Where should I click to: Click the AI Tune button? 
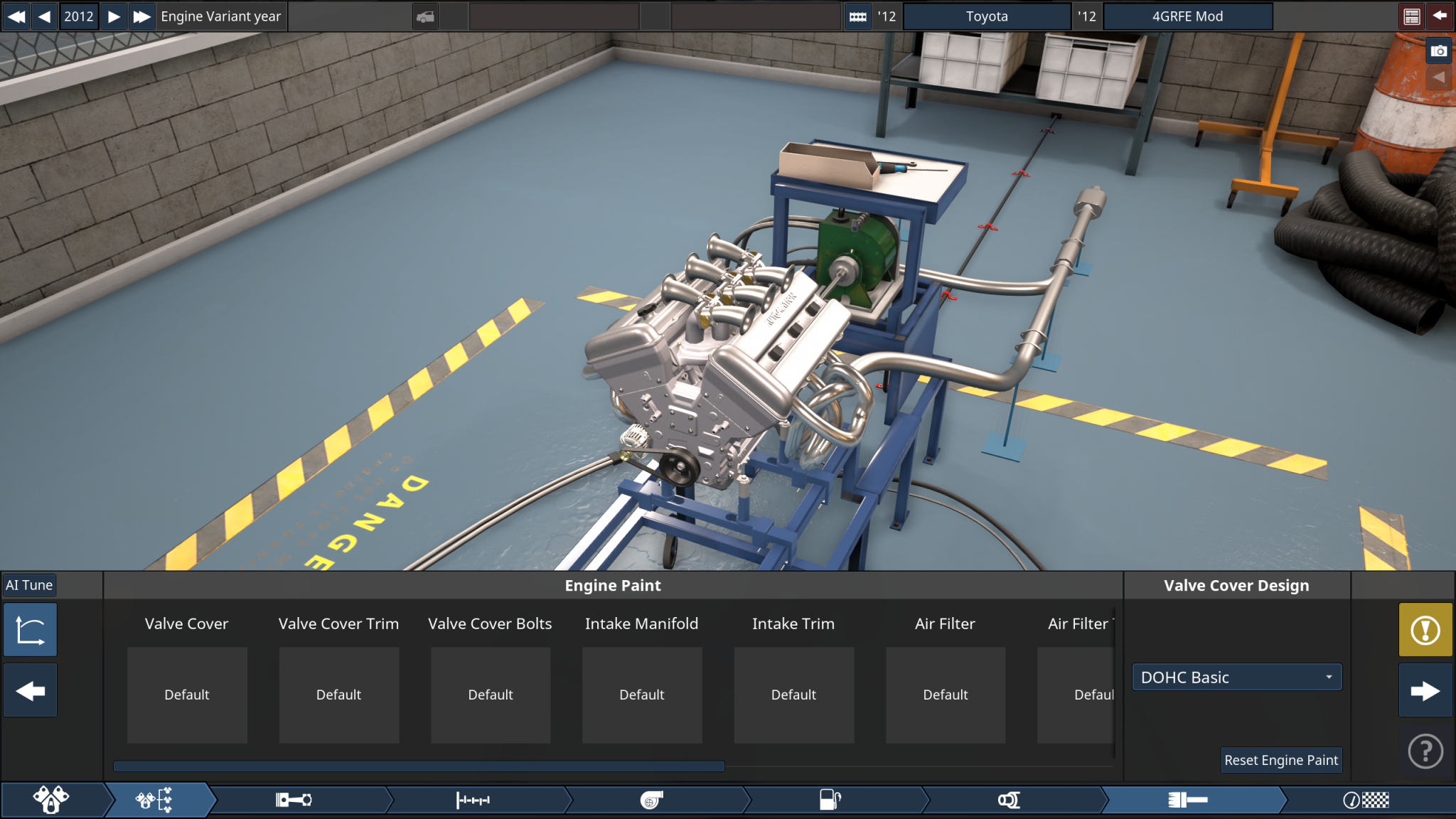click(29, 585)
